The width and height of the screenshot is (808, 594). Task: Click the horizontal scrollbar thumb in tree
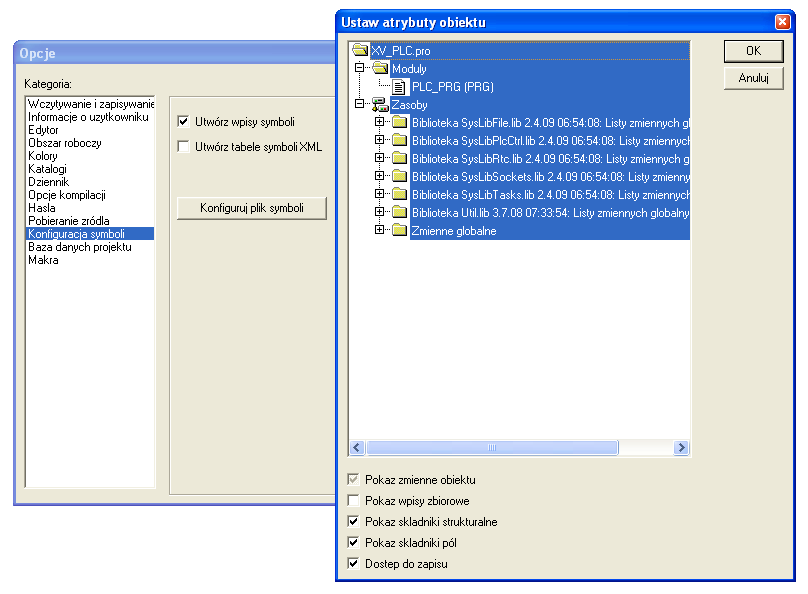(492, 447)
